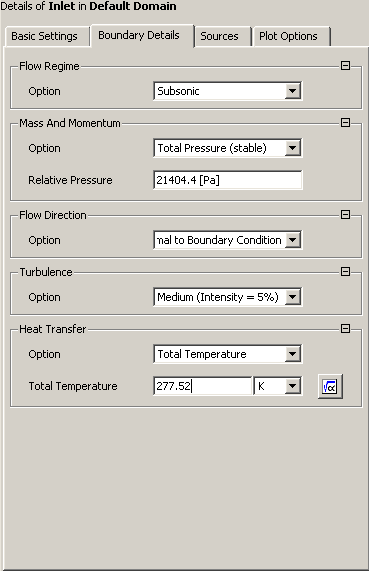Click the 'Details of Inlet in Default Domain' heading
The height and width of the screenshot is (571, 369).
click(x=89, y=6)
